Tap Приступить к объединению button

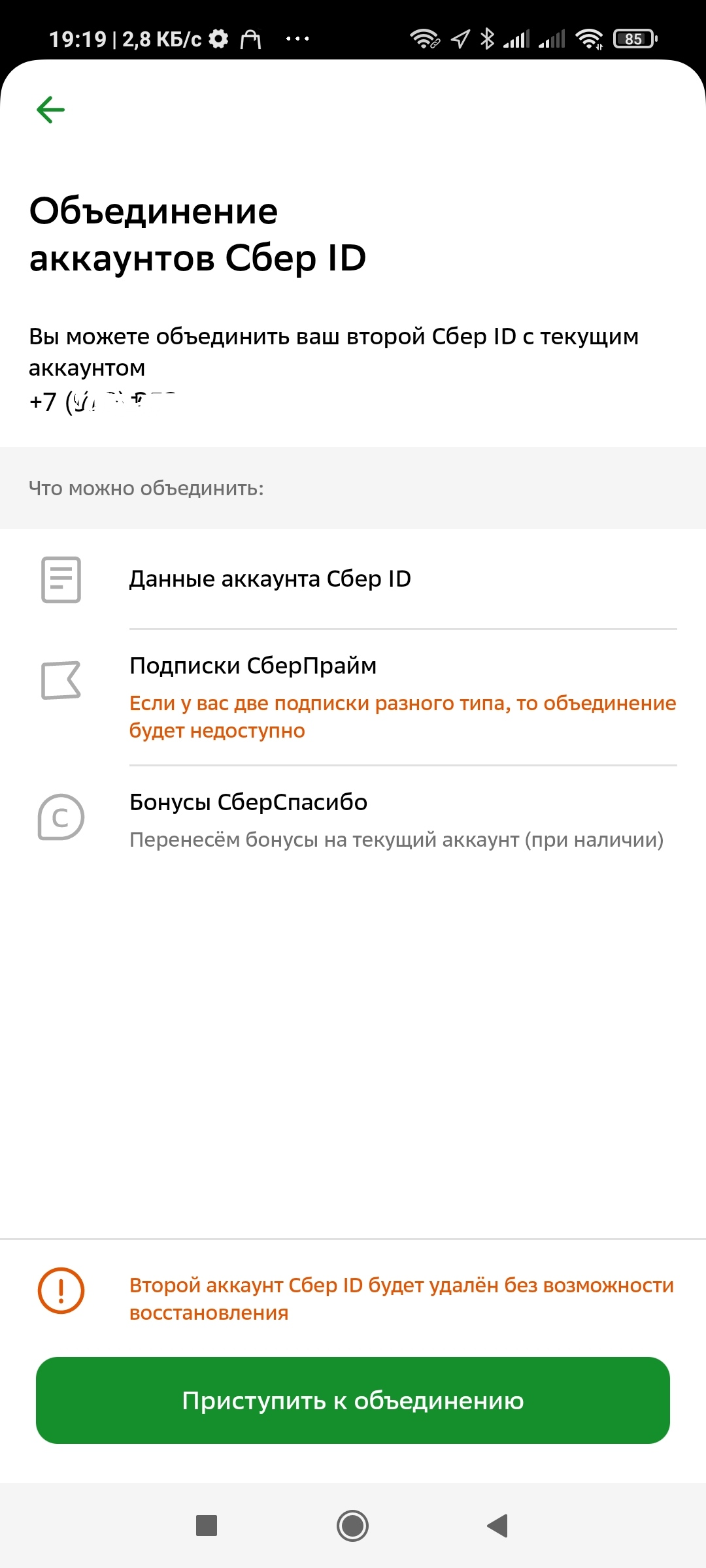(x=353, y=1400)
